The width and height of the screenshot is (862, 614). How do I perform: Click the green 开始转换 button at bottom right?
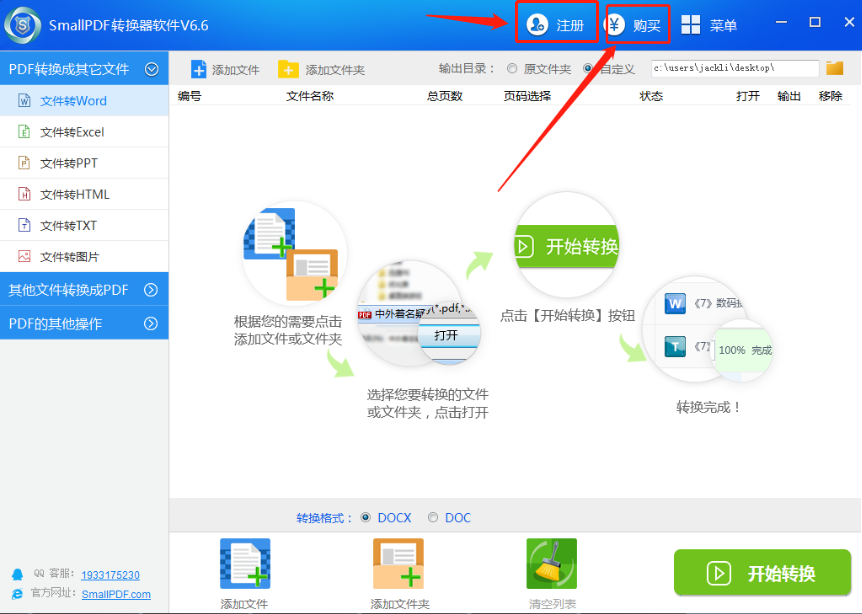pos(762,573)
